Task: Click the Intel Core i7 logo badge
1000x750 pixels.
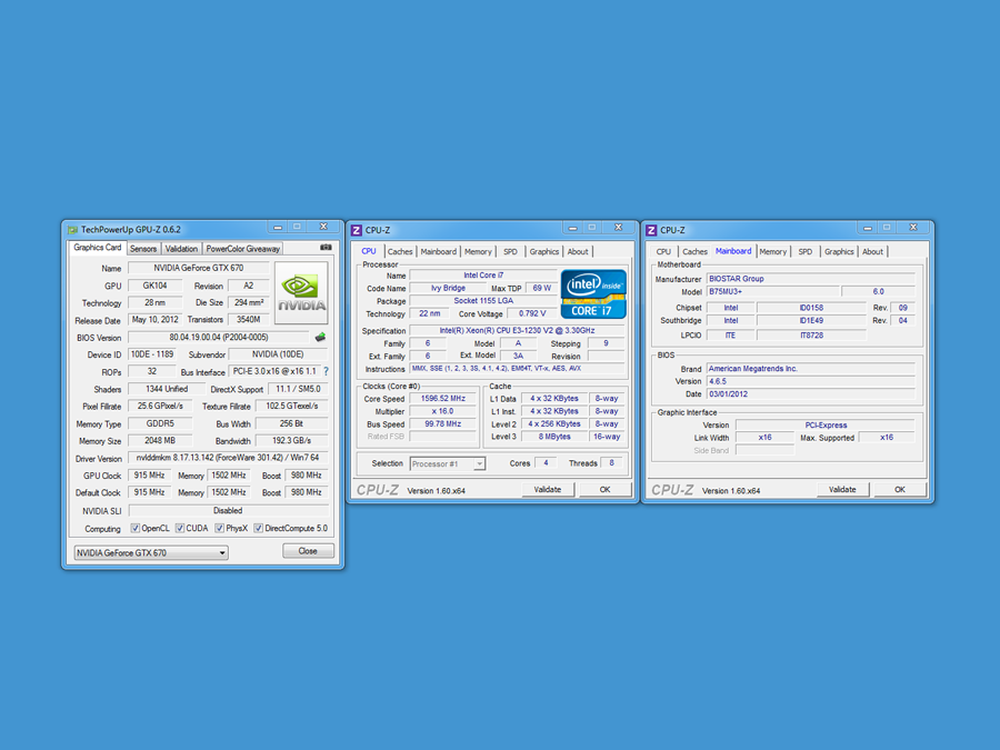Action: coord(593,294)
